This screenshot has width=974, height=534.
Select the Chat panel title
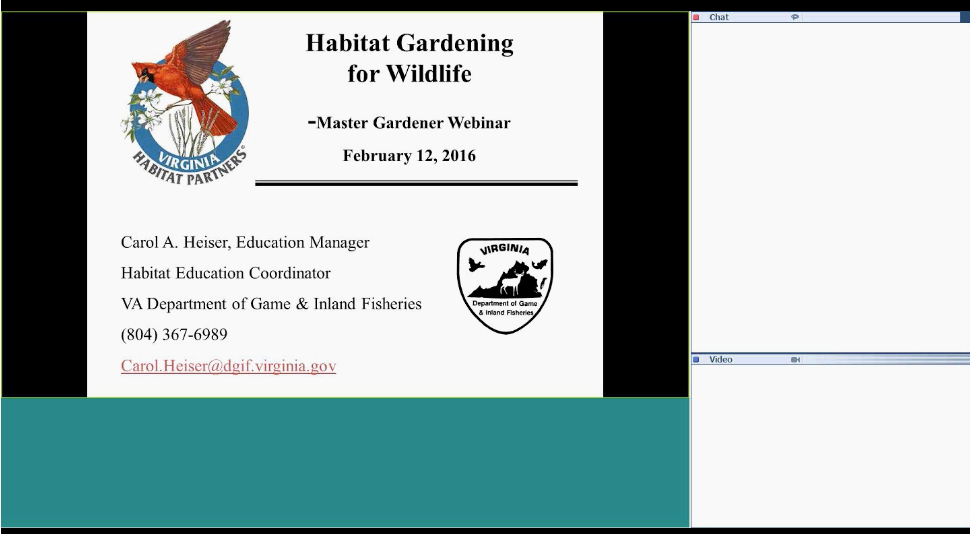pos(719,17)
